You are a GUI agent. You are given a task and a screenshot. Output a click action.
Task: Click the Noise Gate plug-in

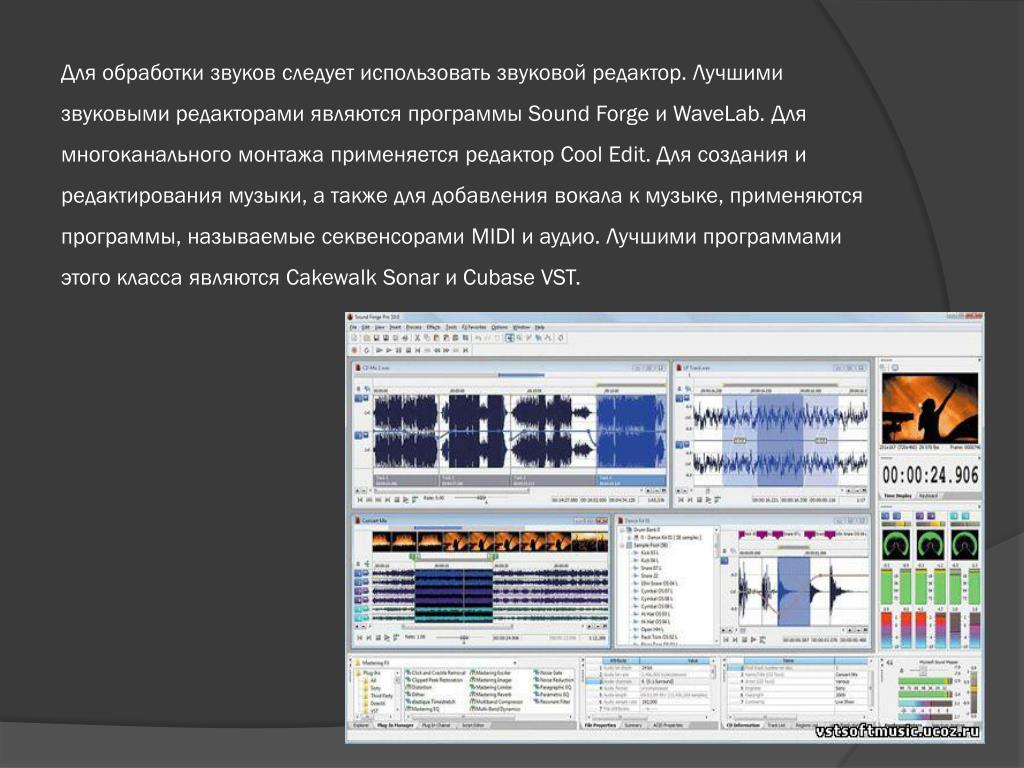(x=548, y=673)
